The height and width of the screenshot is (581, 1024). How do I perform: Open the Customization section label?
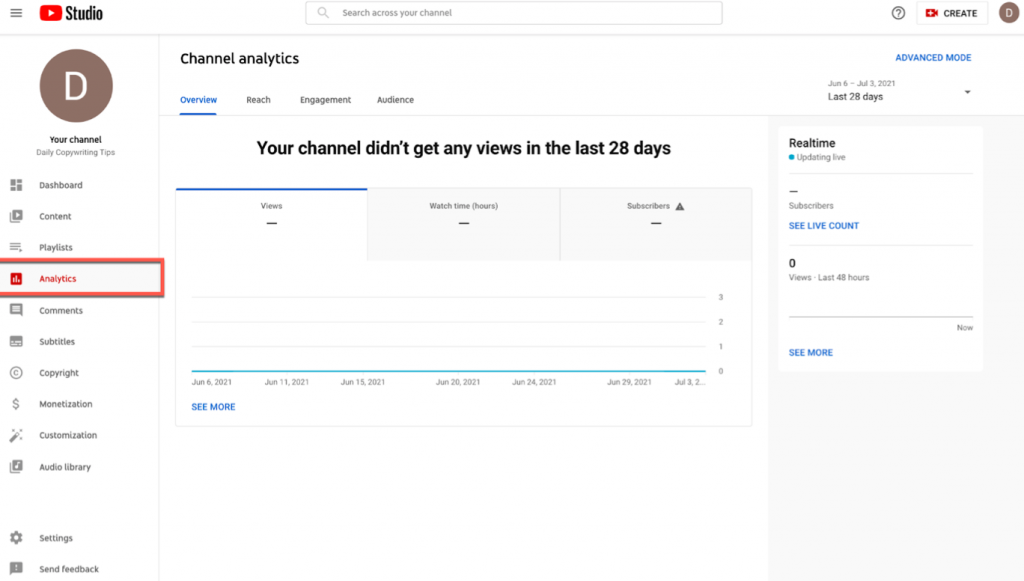pos(68,435)
